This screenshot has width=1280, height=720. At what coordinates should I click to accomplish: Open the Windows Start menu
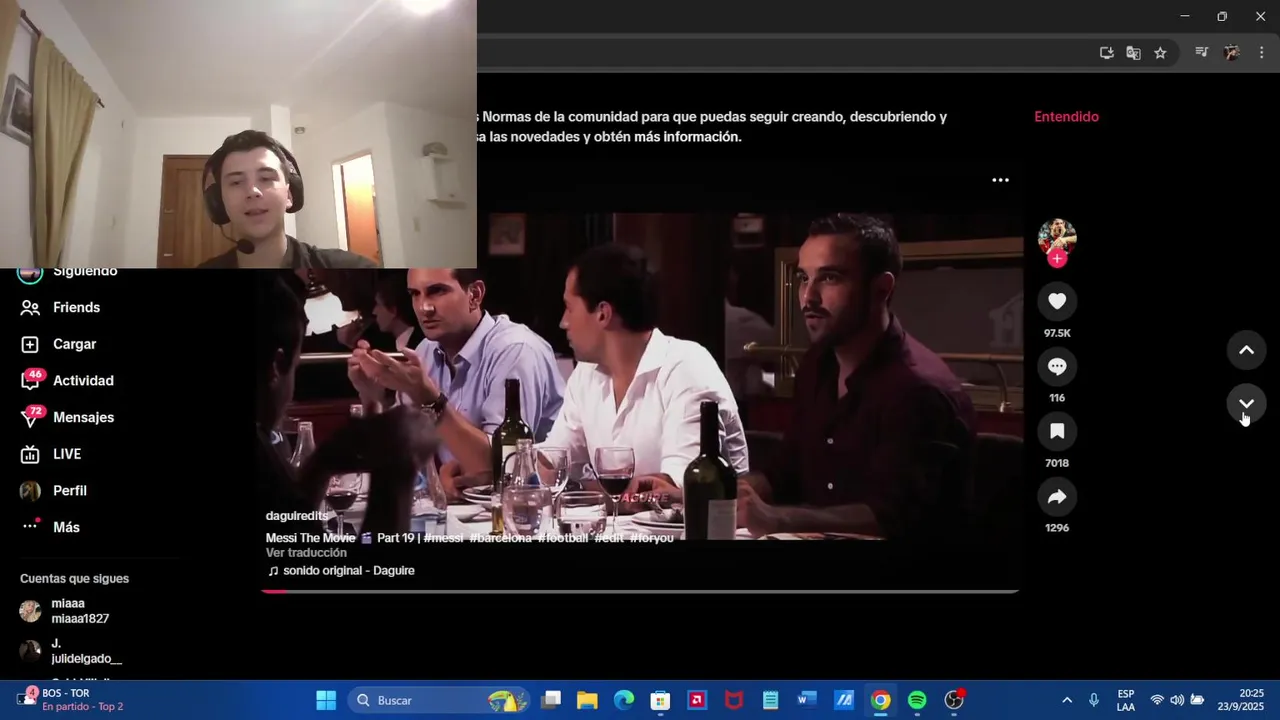tap(326, 700)
